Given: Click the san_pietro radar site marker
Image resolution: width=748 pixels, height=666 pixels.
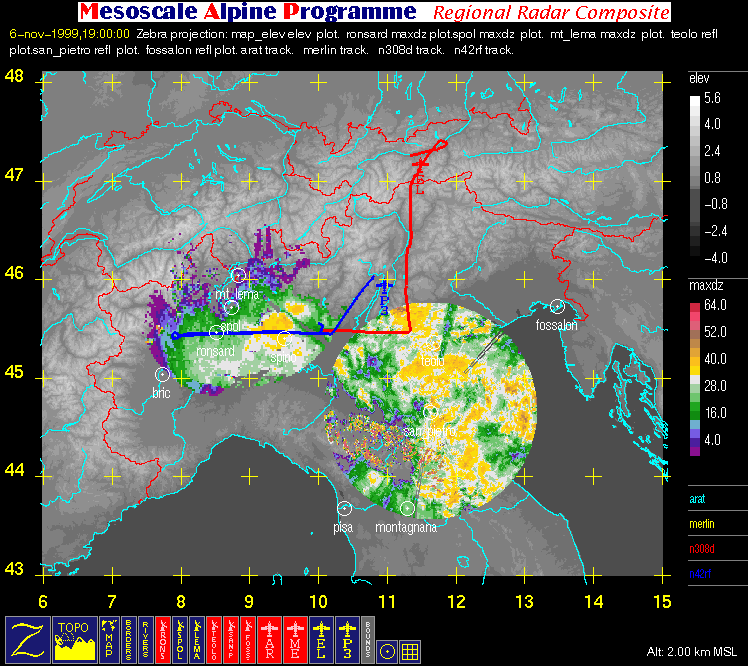Looking at the screenshot, I should pos(431,412).
